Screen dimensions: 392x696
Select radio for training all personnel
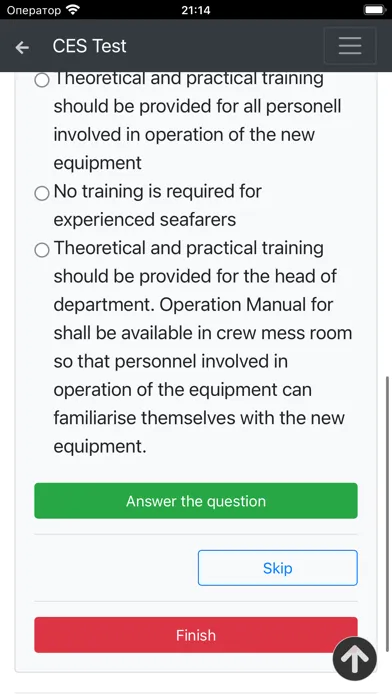point(42,80)
